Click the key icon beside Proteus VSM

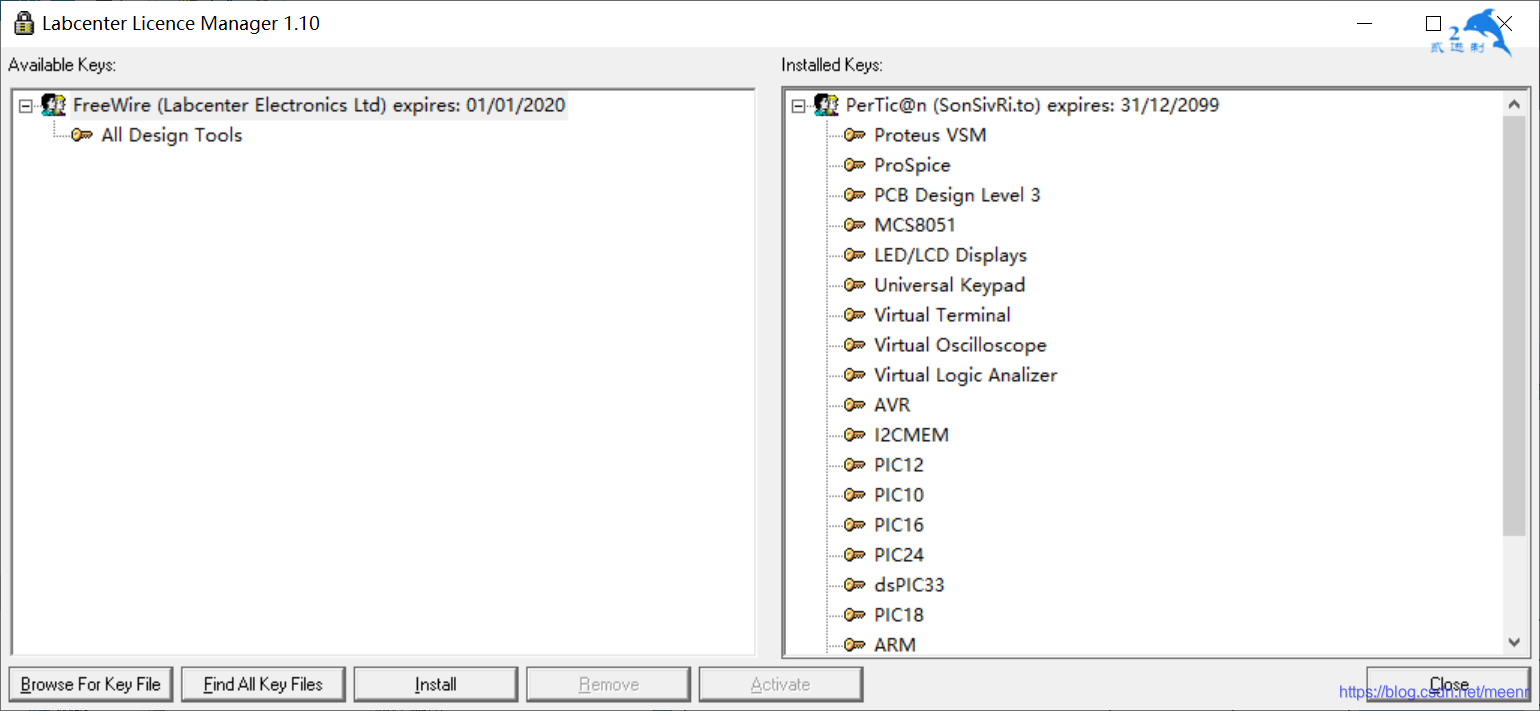click(x=855, y=135)
